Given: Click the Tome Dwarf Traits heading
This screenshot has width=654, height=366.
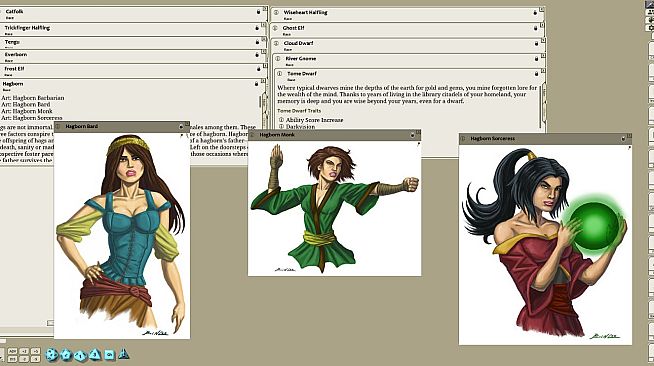Looking at the screenshot, I should coord(299,111).
